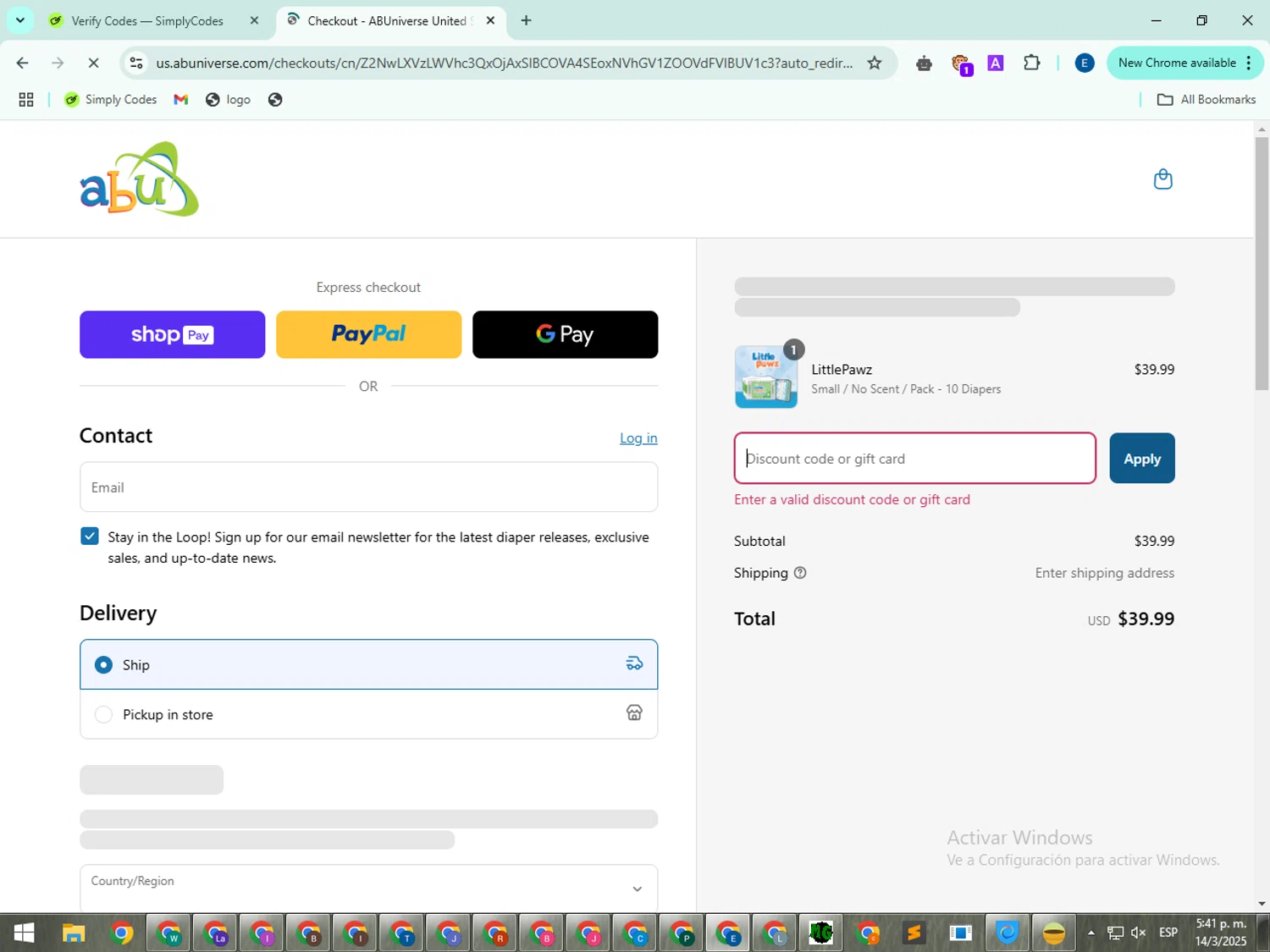
Task: Open the taskbar clock and date
Action: [1221, 933]
